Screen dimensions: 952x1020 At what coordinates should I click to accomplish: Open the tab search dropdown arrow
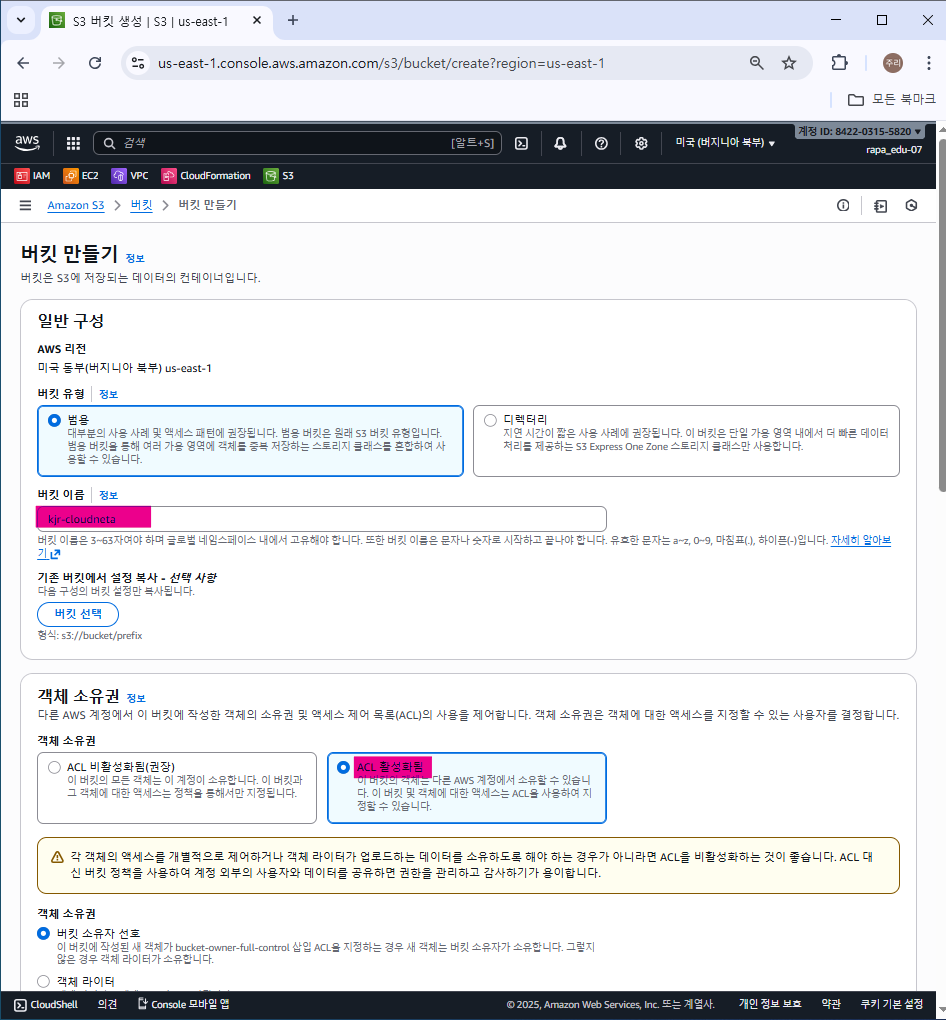[x=21, y=20]
